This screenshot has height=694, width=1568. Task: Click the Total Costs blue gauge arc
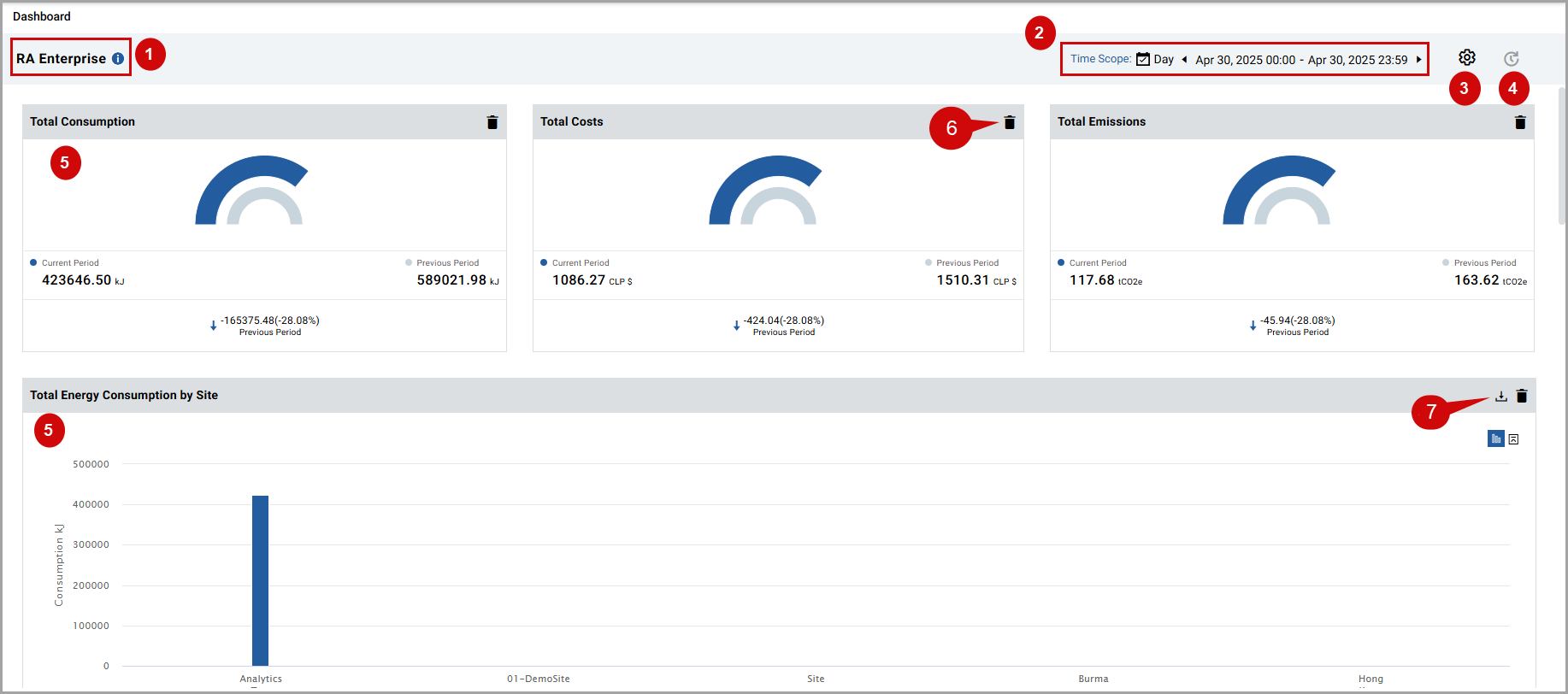pos(734,183)
